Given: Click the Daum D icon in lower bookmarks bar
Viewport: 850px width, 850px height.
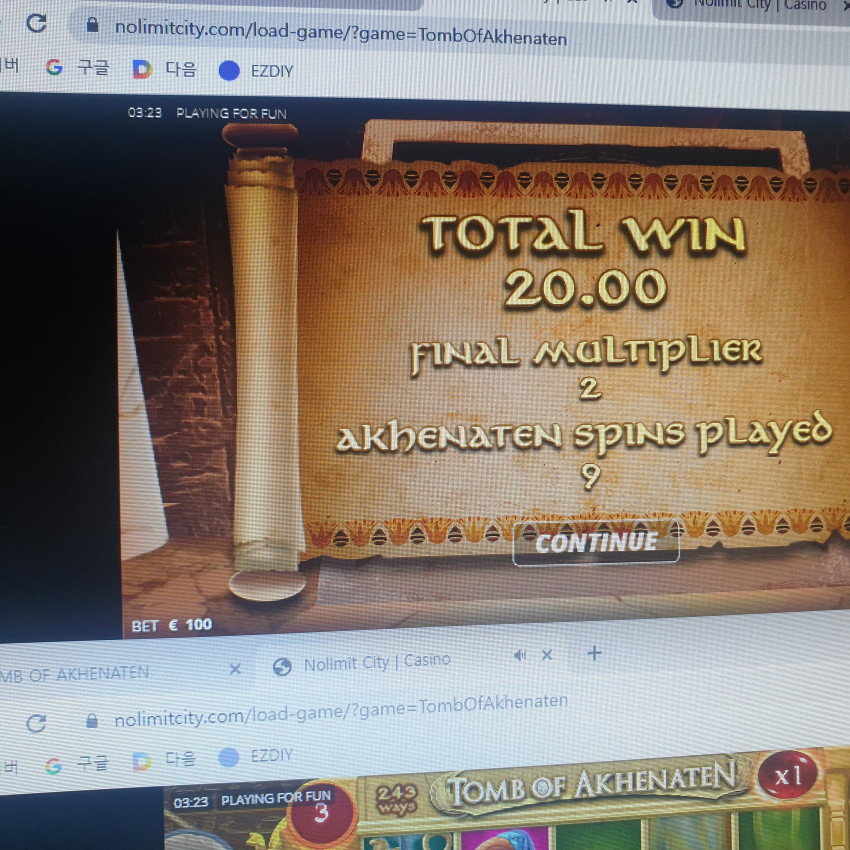Looking at the screenshot, I should (x=141, y=761).
